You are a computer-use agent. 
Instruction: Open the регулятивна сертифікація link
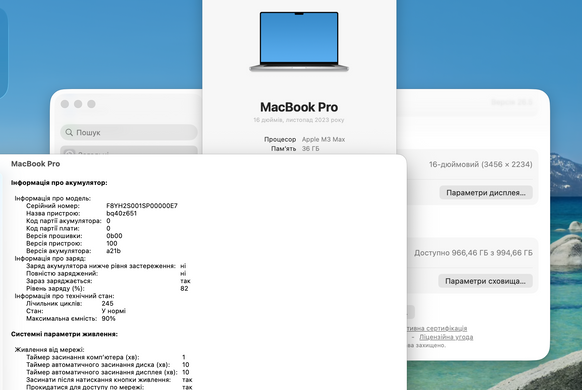[x=437, y=328]
